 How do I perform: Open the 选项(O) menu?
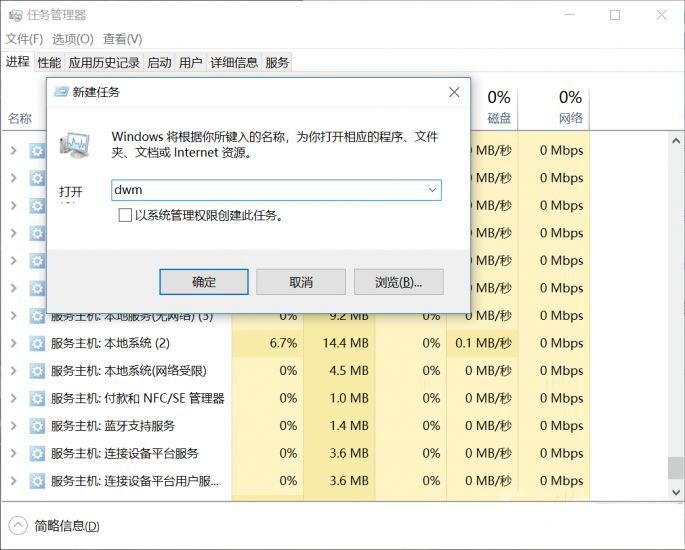pyautogui.click(x=73, y=39)
